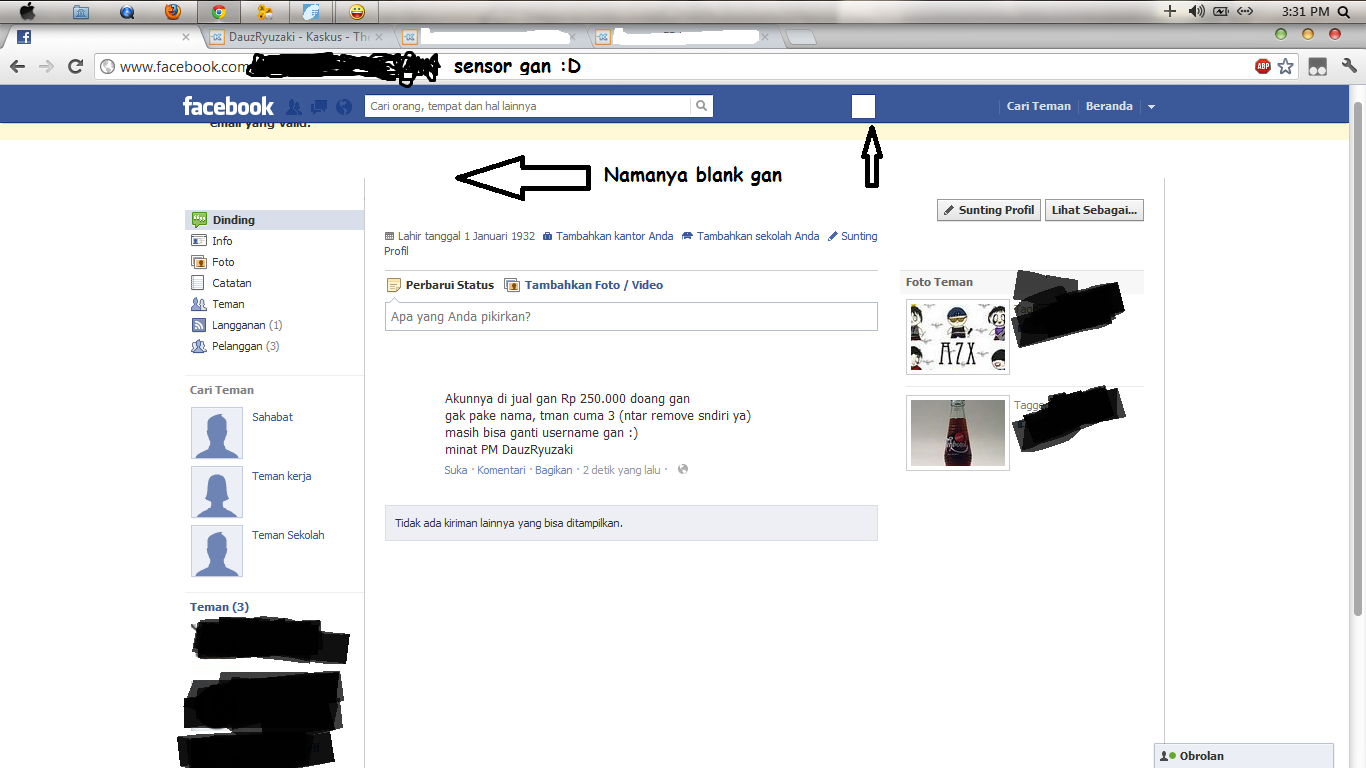Click Tambahkan sekolah Anda link
The height and width of the screenshot is (768, 1366).
pos(758,236)
